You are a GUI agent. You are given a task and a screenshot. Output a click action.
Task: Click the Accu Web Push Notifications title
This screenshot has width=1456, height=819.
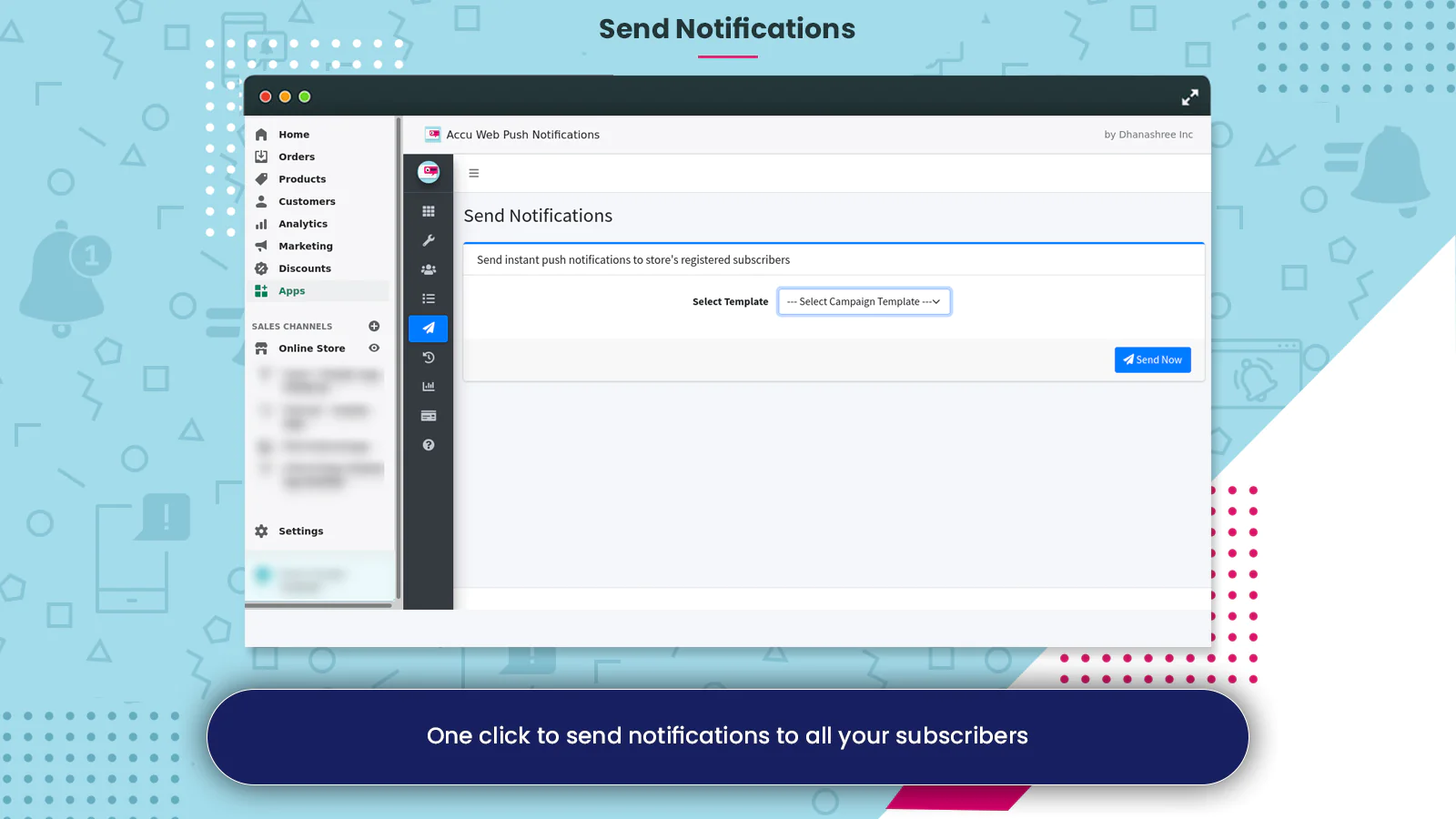(523, 135)
